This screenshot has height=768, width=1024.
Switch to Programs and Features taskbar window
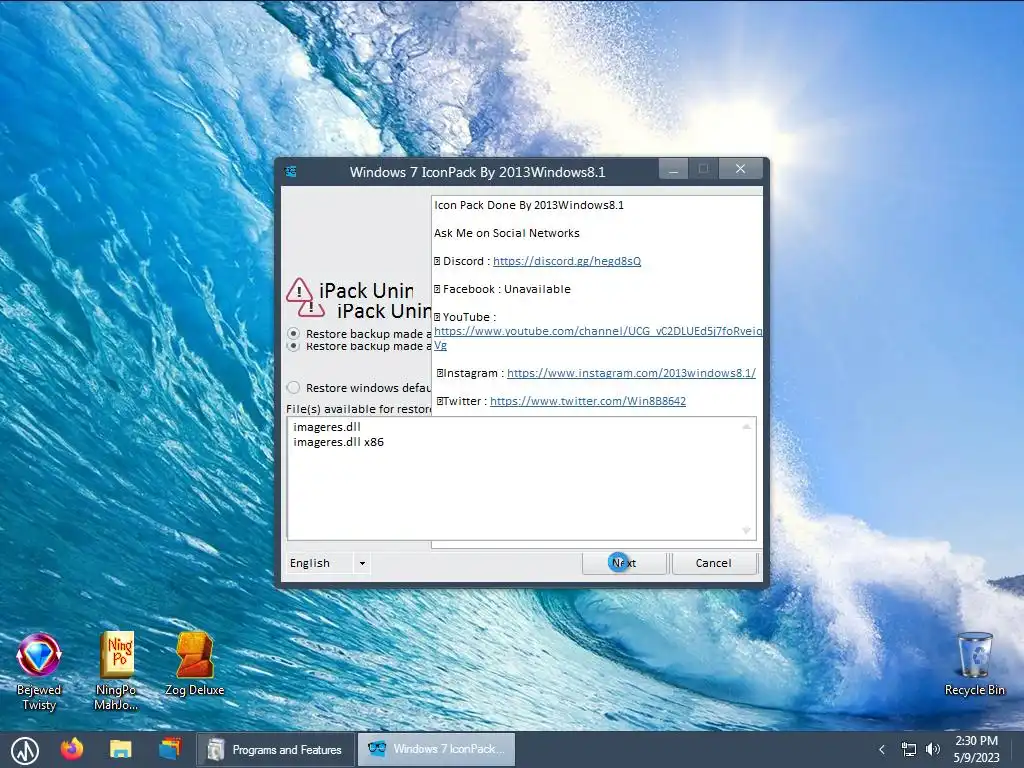[276, 750]
